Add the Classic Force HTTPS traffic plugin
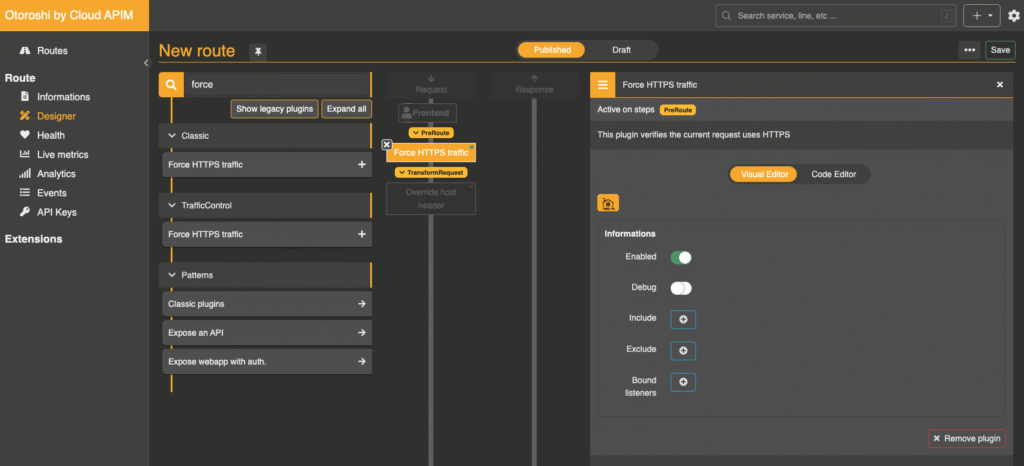The image size is (1024, 466). [x=361, y=164]
